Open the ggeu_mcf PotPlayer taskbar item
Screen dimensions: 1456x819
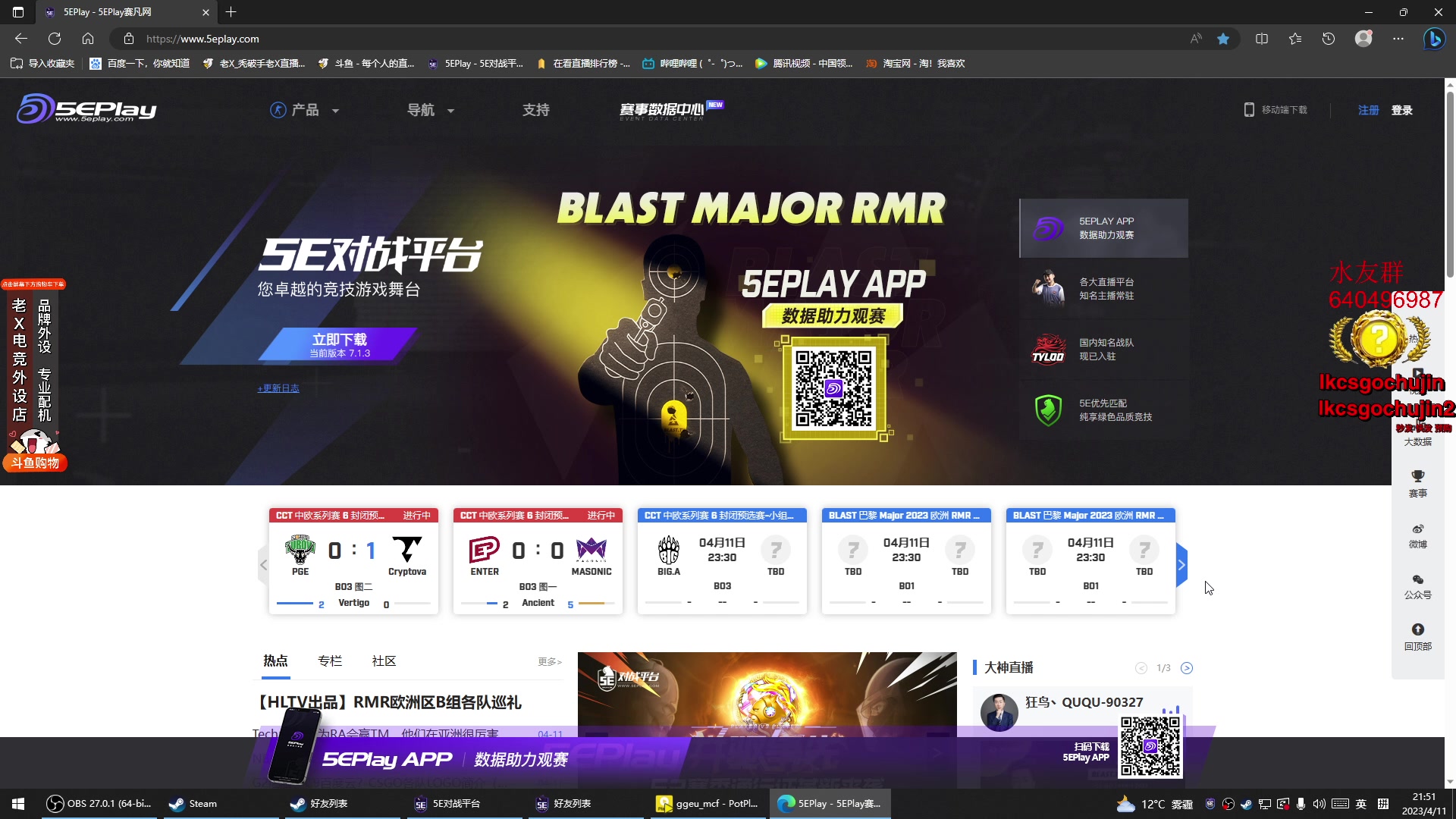(708, 804)
